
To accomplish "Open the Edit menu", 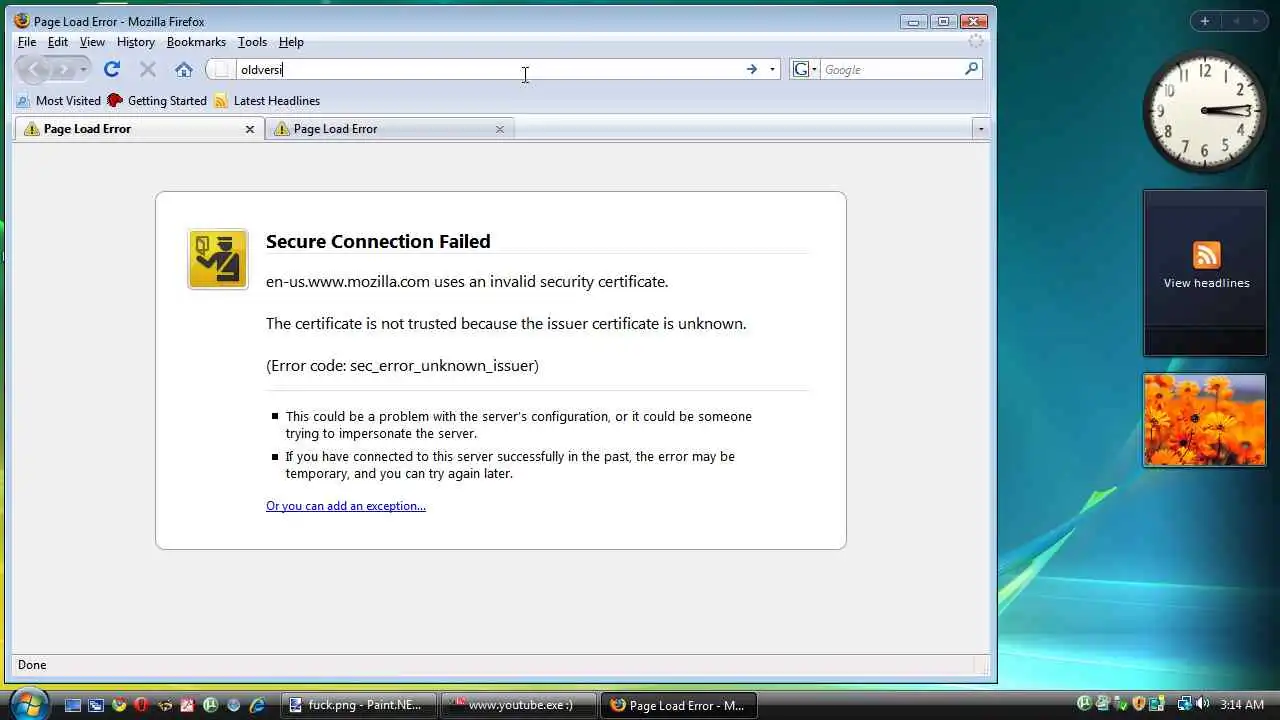I will pyautogui.click(x=58, y=42).
